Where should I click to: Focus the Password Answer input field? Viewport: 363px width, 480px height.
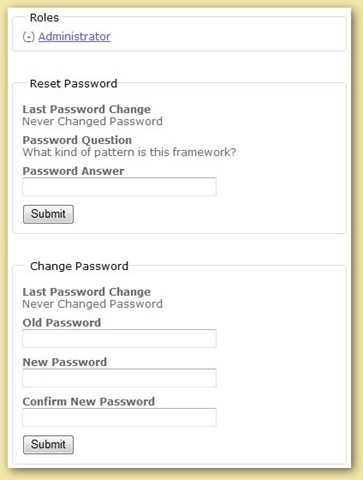119,187
